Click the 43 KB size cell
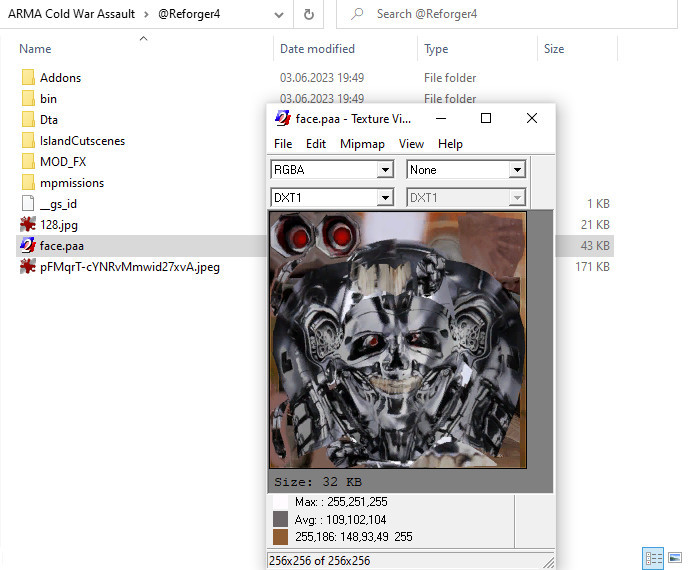690x570 pixels. [595, 246]
